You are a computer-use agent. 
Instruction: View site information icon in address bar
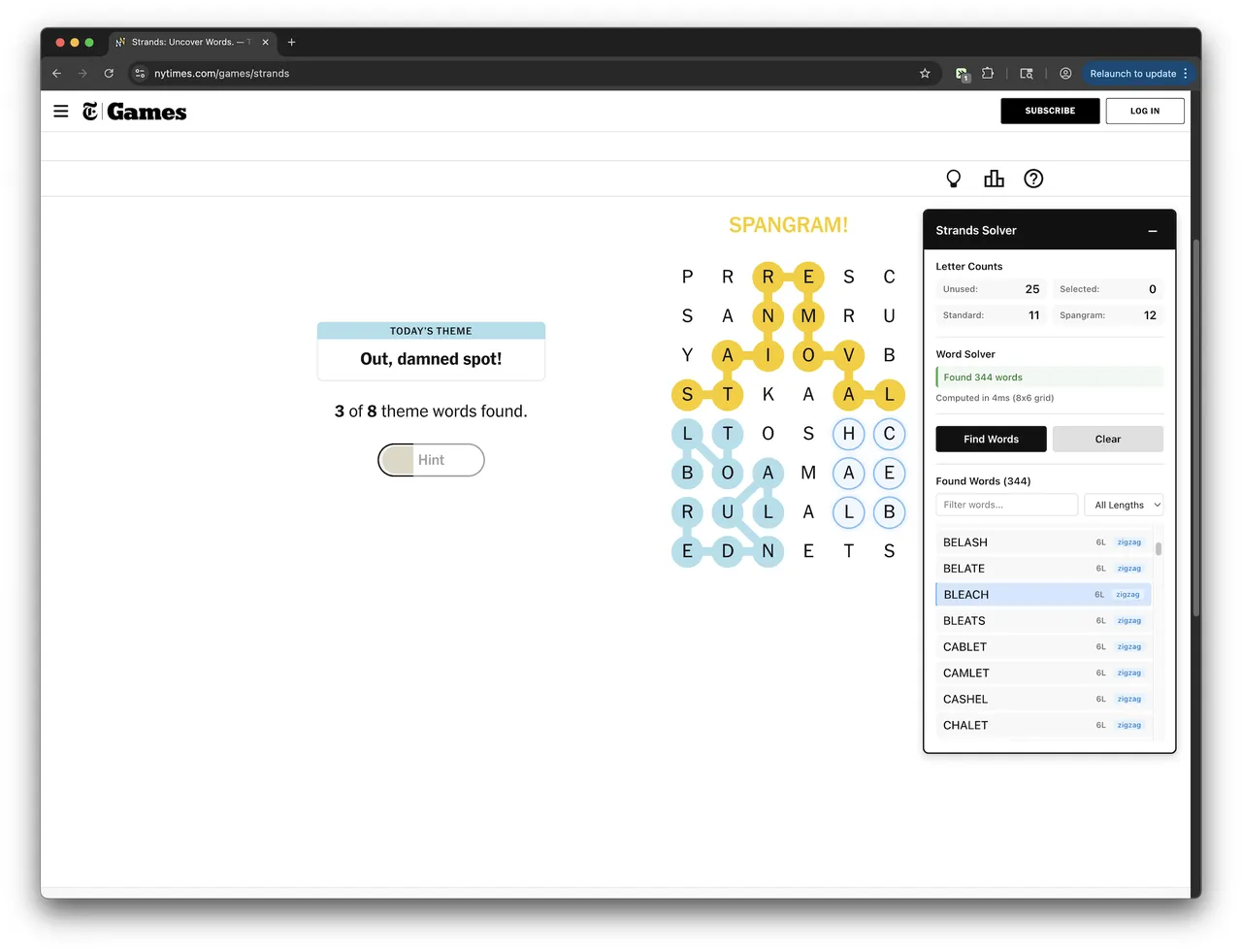coord(140,74)
